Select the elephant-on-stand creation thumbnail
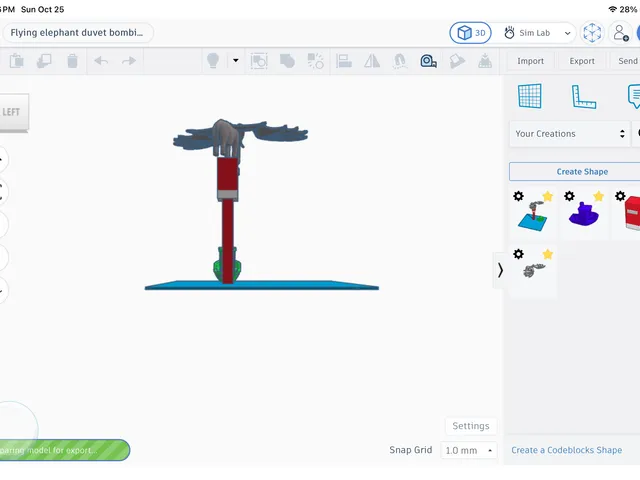This screenshot has height=480, width=640. pos(533,216)
